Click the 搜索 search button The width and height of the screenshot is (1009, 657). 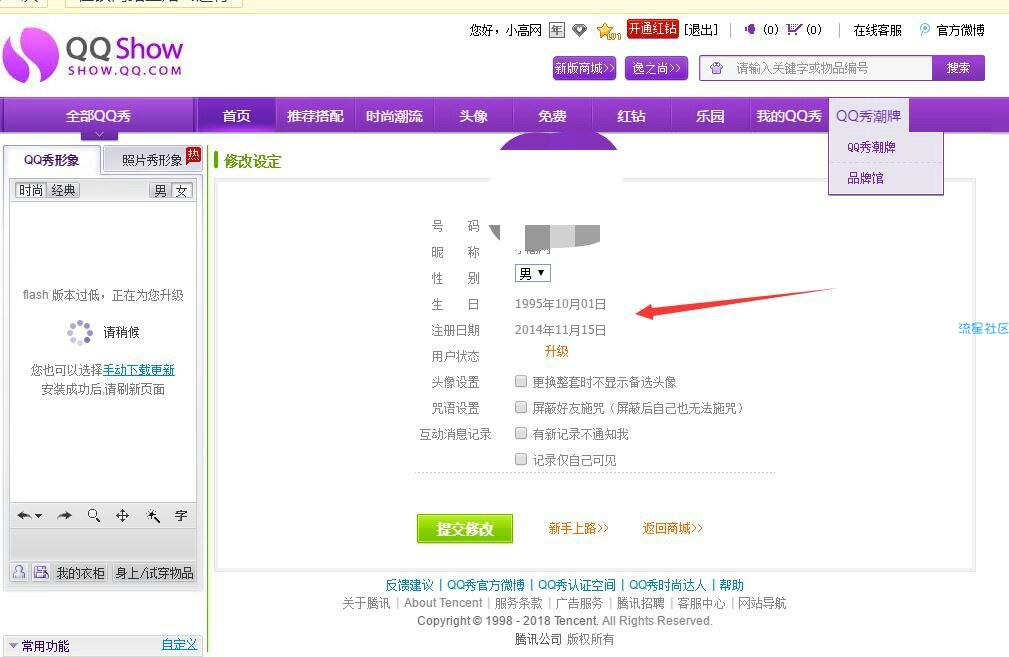point(958,68)
